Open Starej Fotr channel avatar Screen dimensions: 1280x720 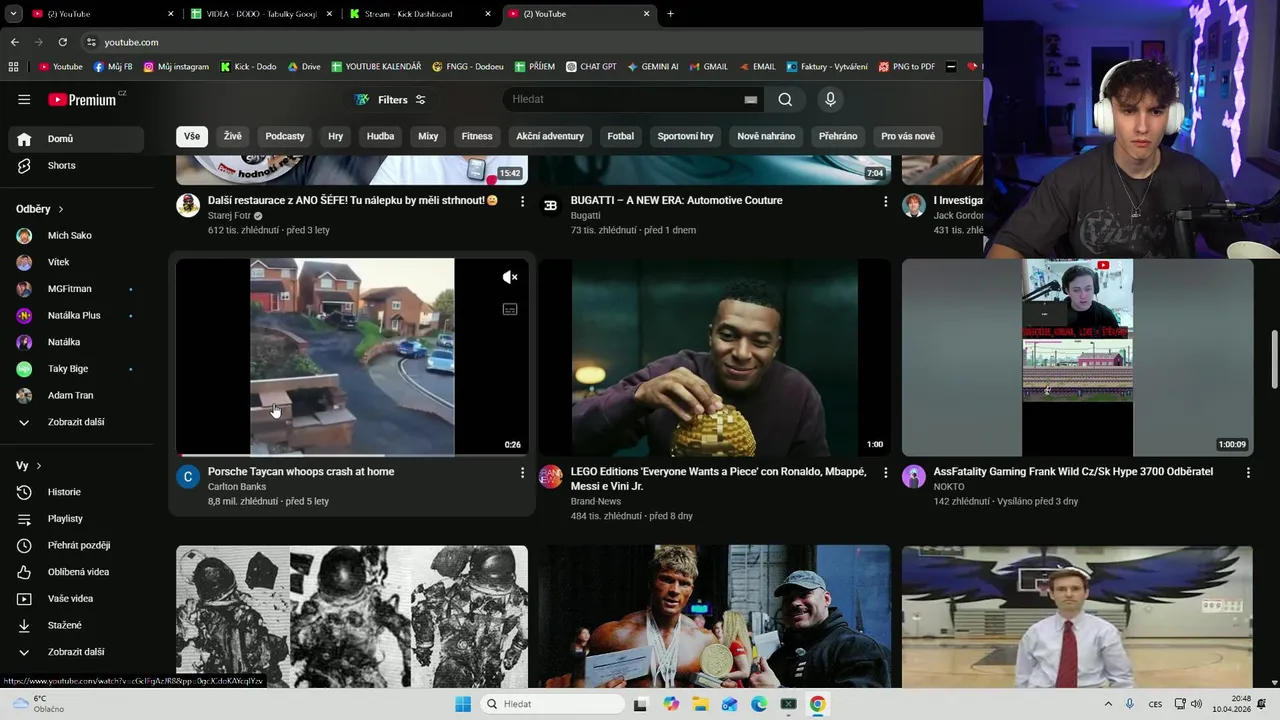[x=188, y=205]
